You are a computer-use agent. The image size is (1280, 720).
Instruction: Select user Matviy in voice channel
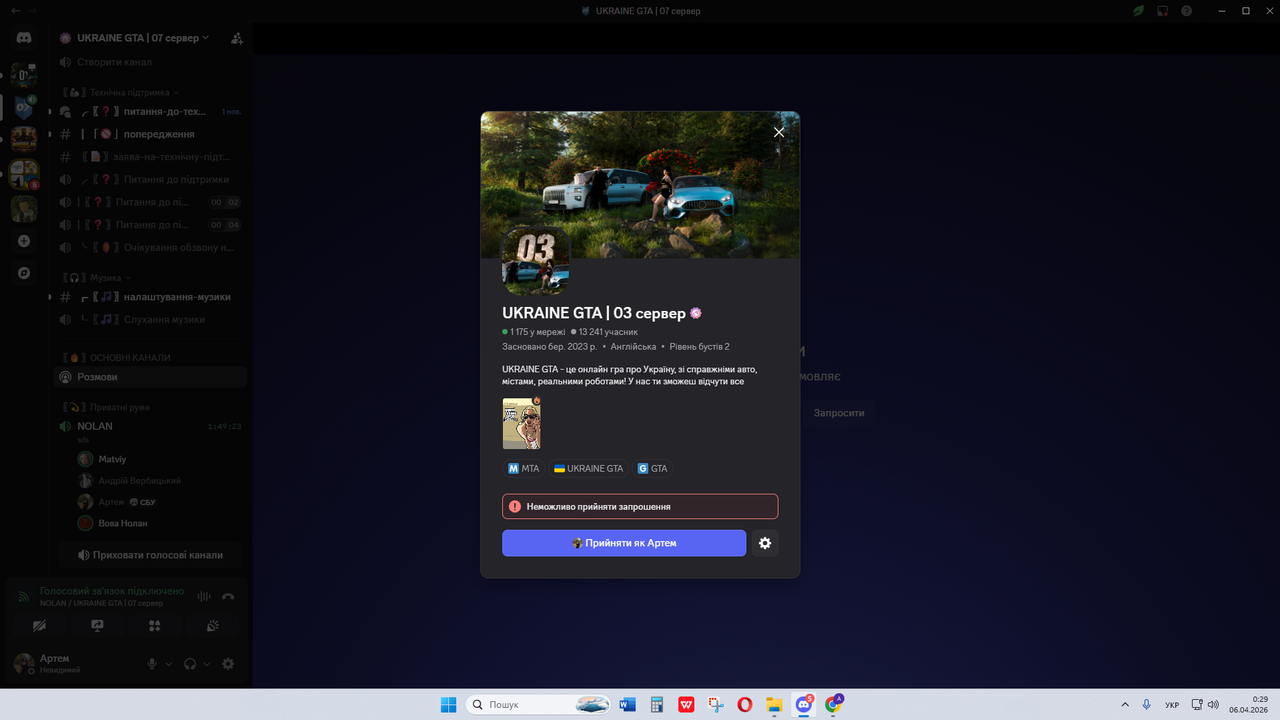click(160, 459)
